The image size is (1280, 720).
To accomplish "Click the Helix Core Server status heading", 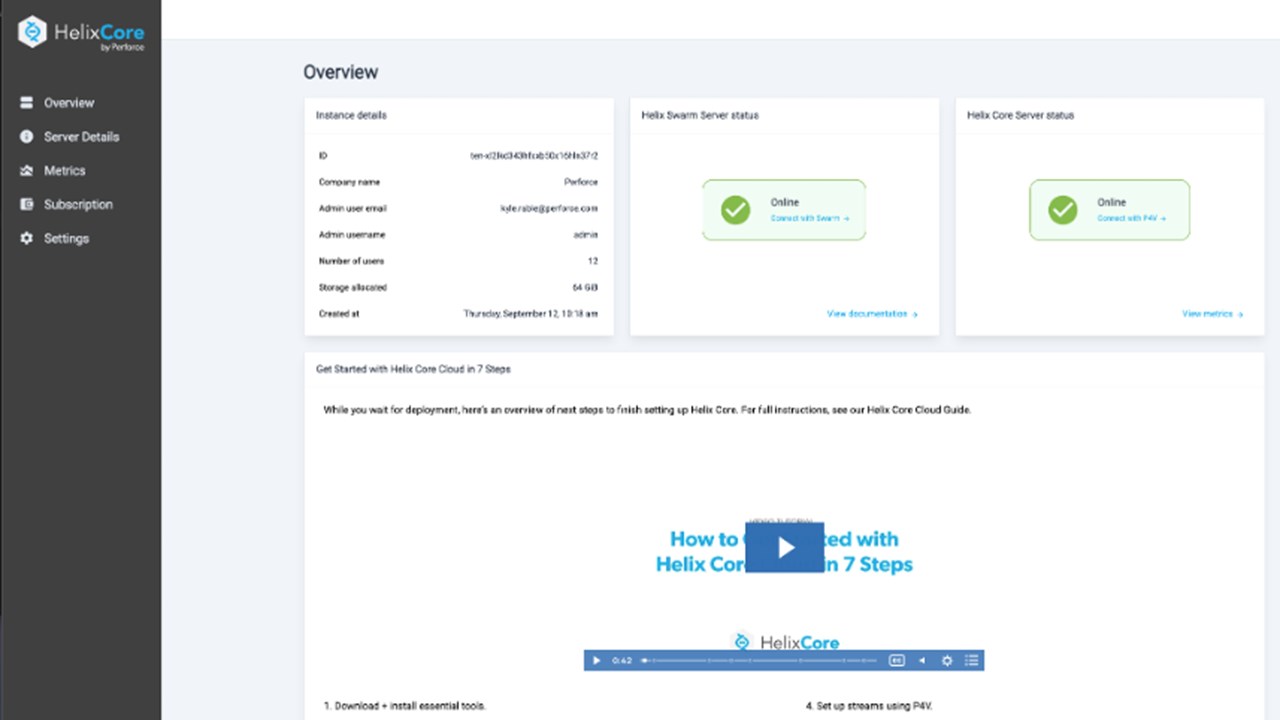I will [x=1020, y=115].
